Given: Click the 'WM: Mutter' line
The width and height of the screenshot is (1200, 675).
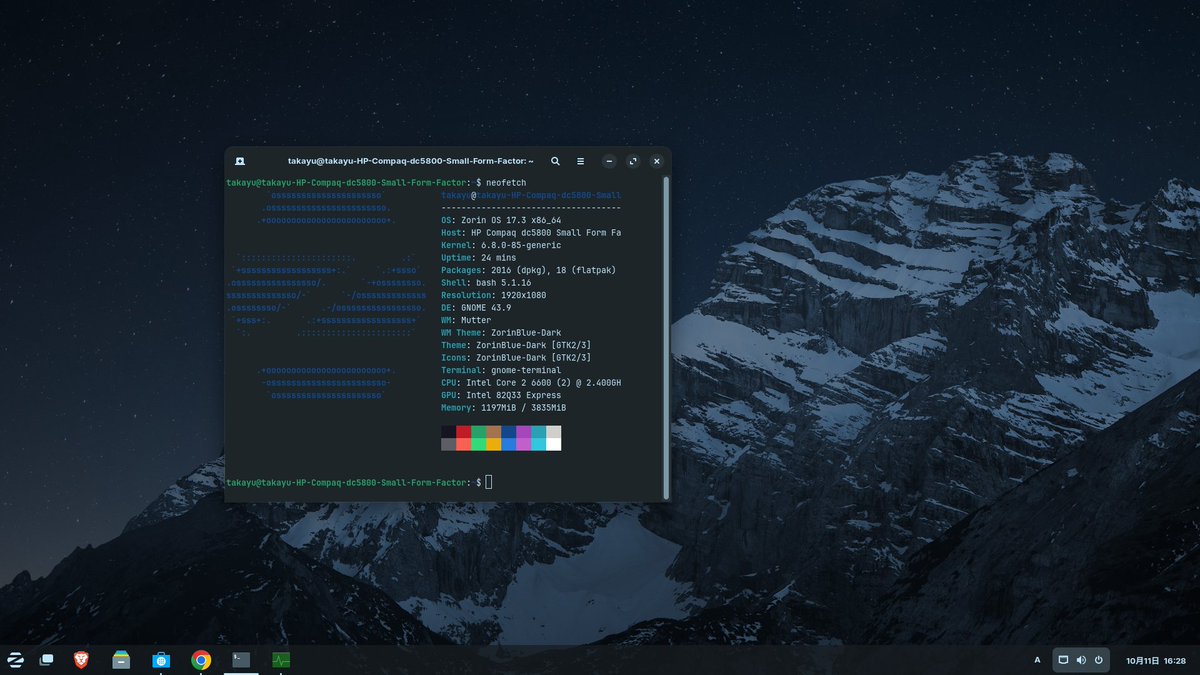Looking at the screenshot, I should (466, 320).
